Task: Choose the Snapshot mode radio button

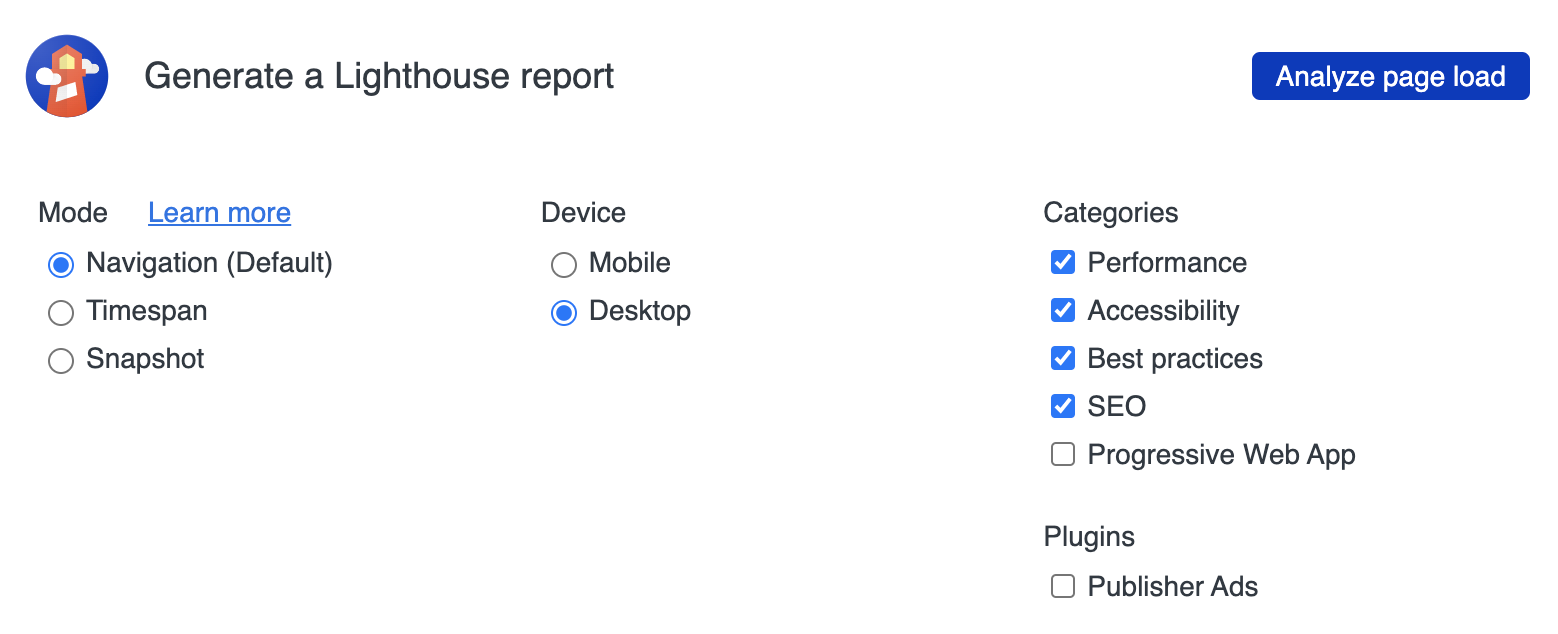Action: click(x=61, y=360)
